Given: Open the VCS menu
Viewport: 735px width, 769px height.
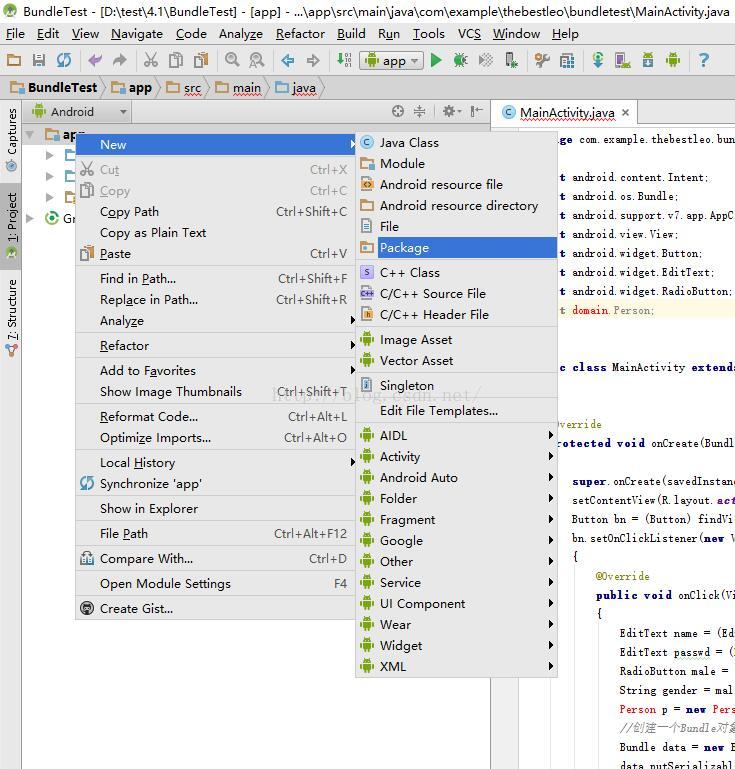Looking at the screenshot, I should tap(469, 34).
